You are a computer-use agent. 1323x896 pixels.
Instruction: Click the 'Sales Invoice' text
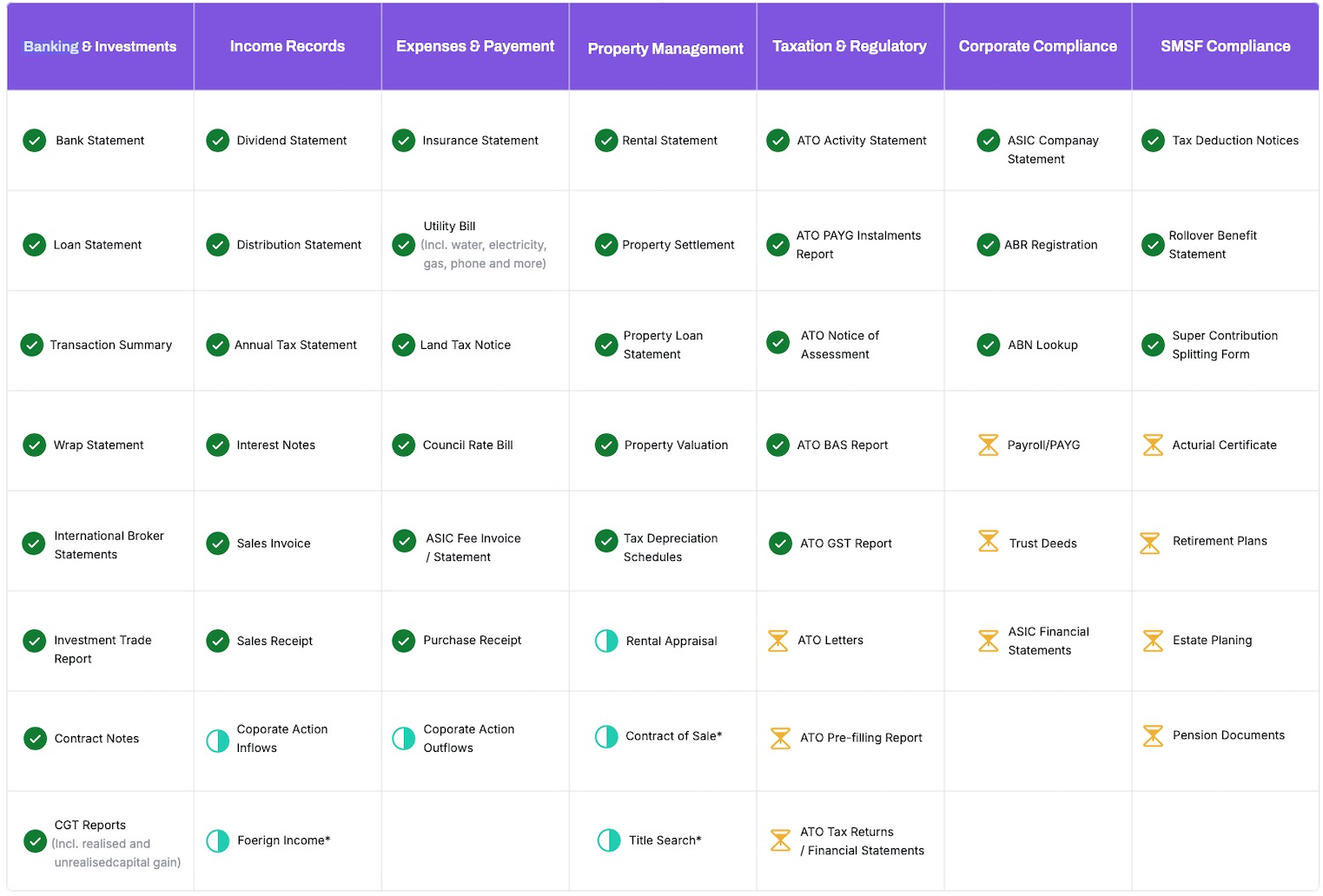(273, 544)
